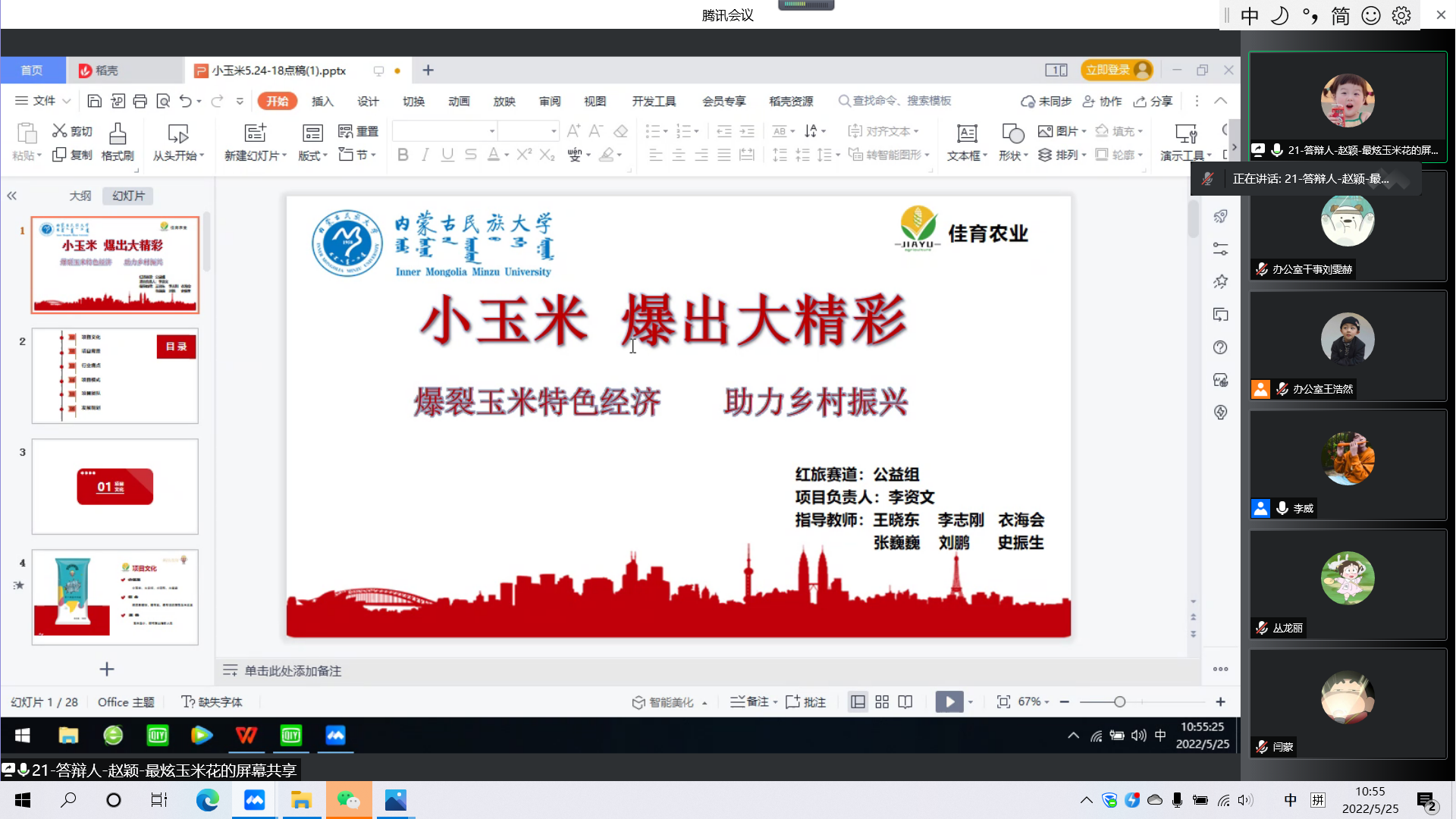The width and height of the screenshot is (1456, 819).
Task: Add a new slide with plus button
Action: coord(107,669)
